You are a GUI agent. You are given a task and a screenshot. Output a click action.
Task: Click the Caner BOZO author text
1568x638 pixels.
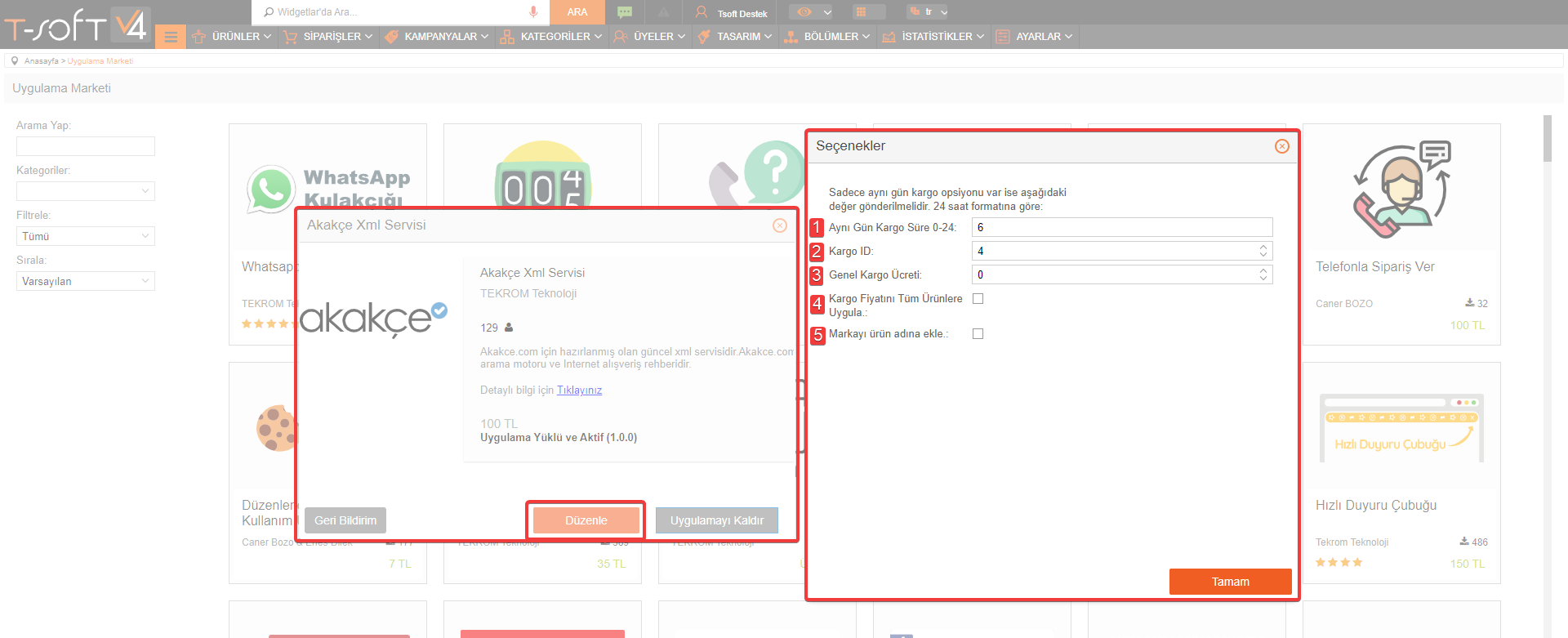click(x=1344, y=304)
